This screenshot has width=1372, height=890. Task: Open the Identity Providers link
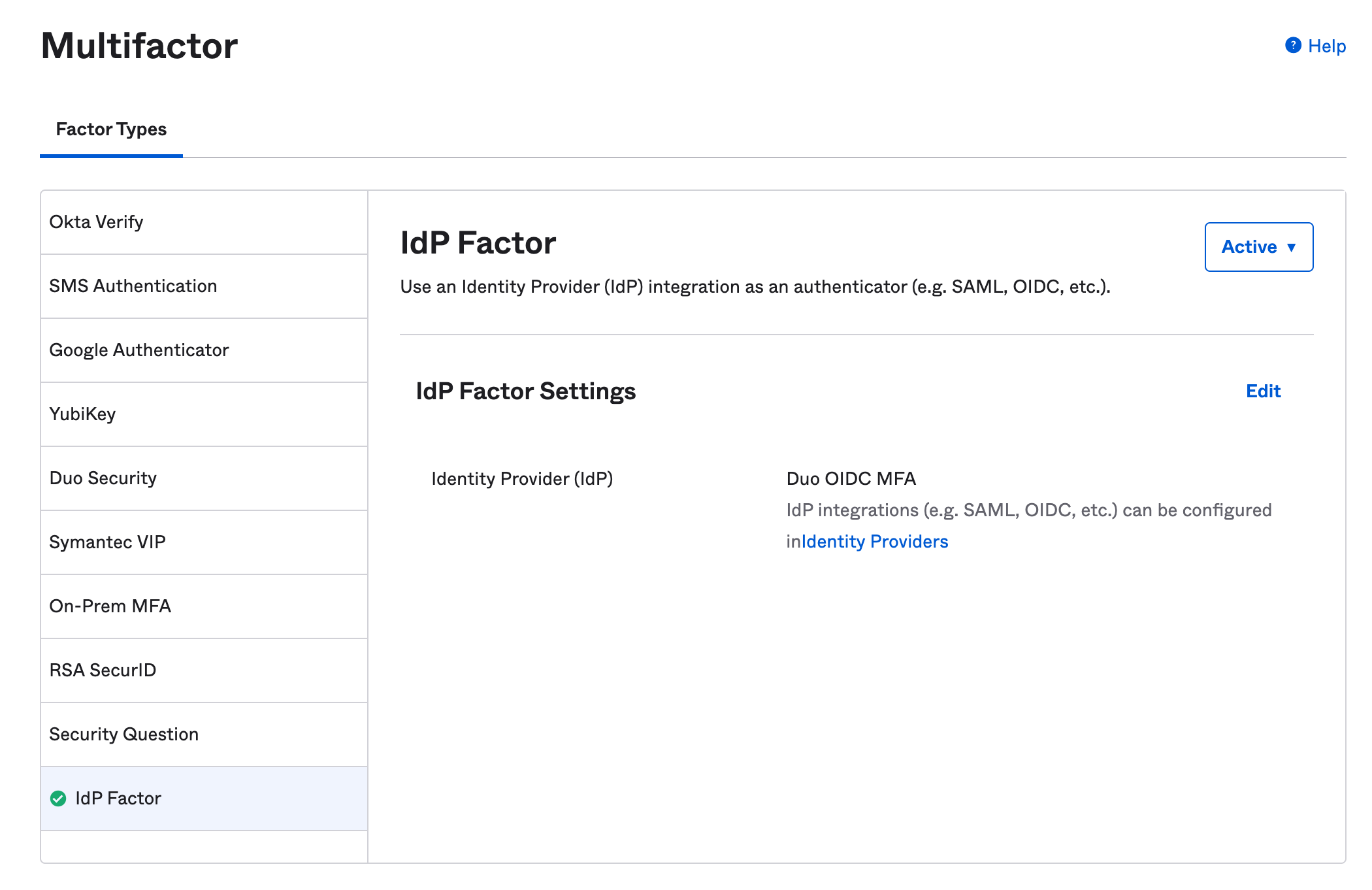tap(874, 541)
